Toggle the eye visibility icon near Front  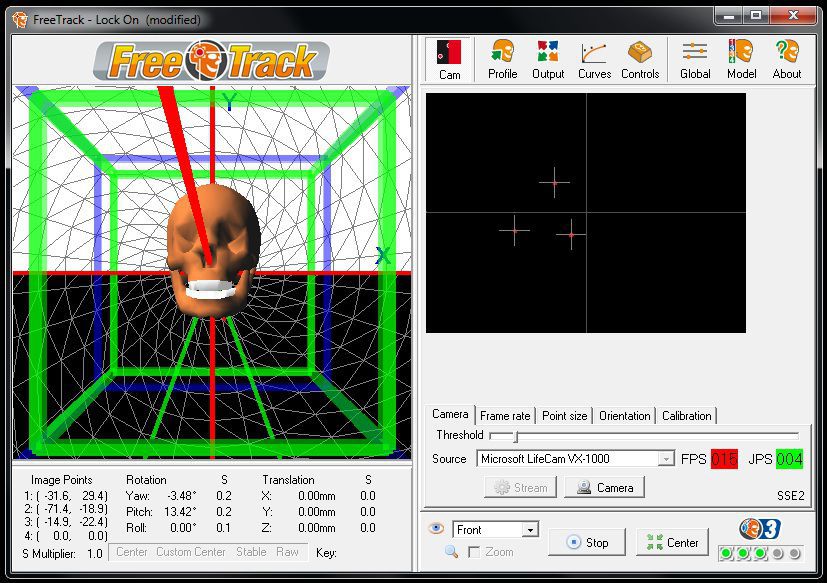tap(435, 528)
